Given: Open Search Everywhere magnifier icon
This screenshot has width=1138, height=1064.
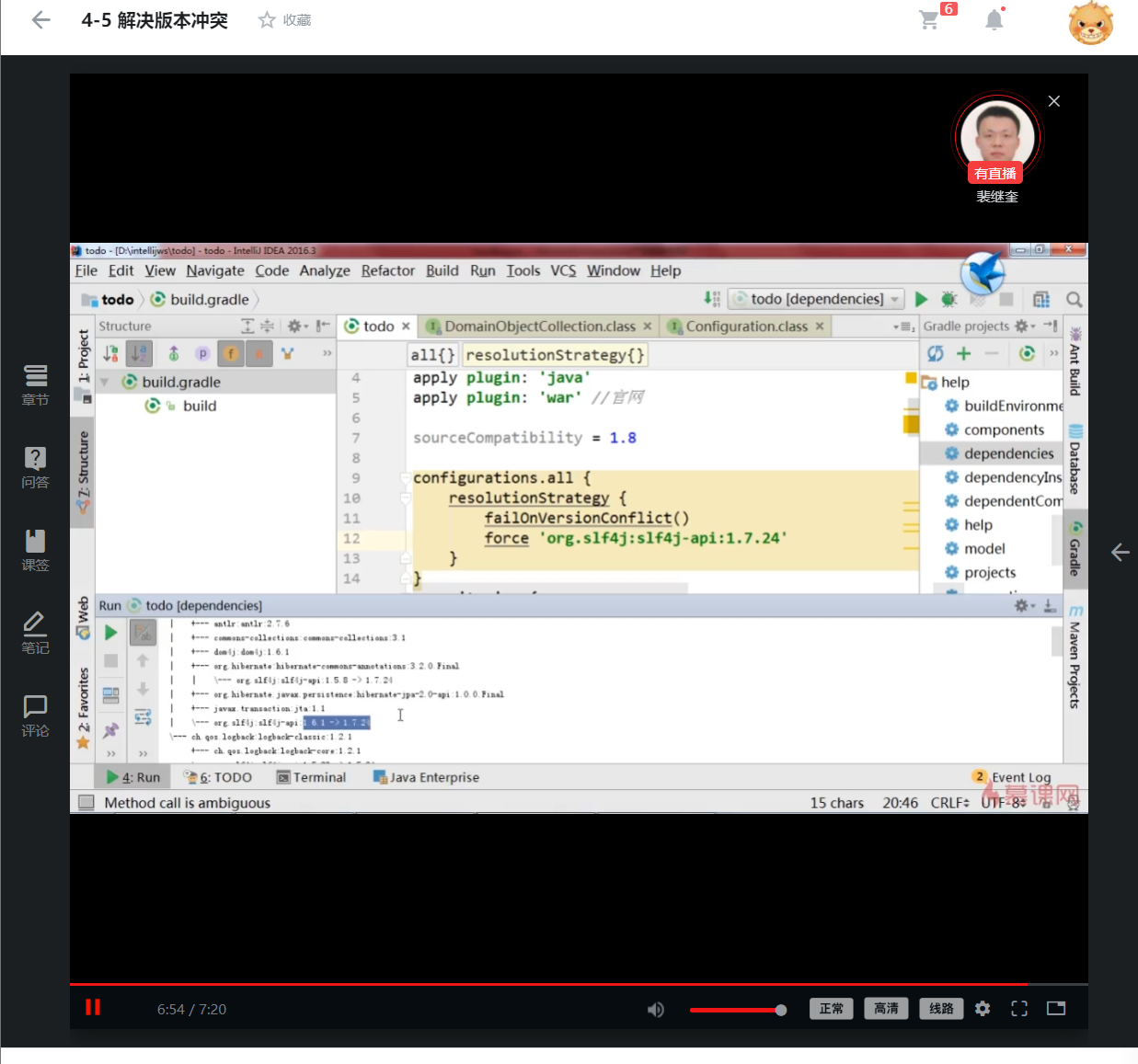Looking at the screenshot, I should (1074, 299).
